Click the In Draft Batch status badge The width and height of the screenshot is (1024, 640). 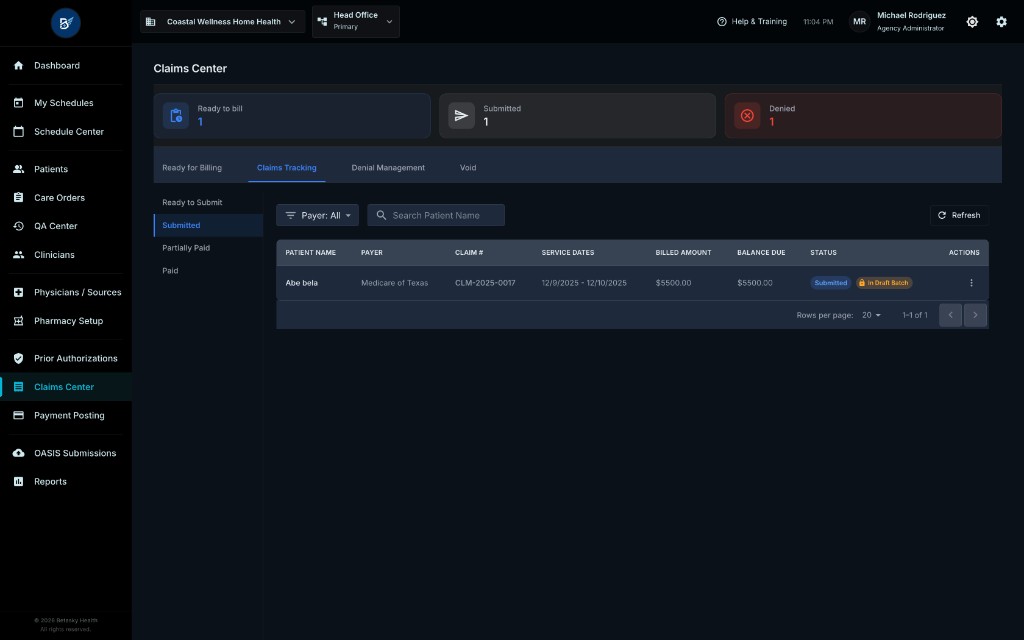(884, 283)
